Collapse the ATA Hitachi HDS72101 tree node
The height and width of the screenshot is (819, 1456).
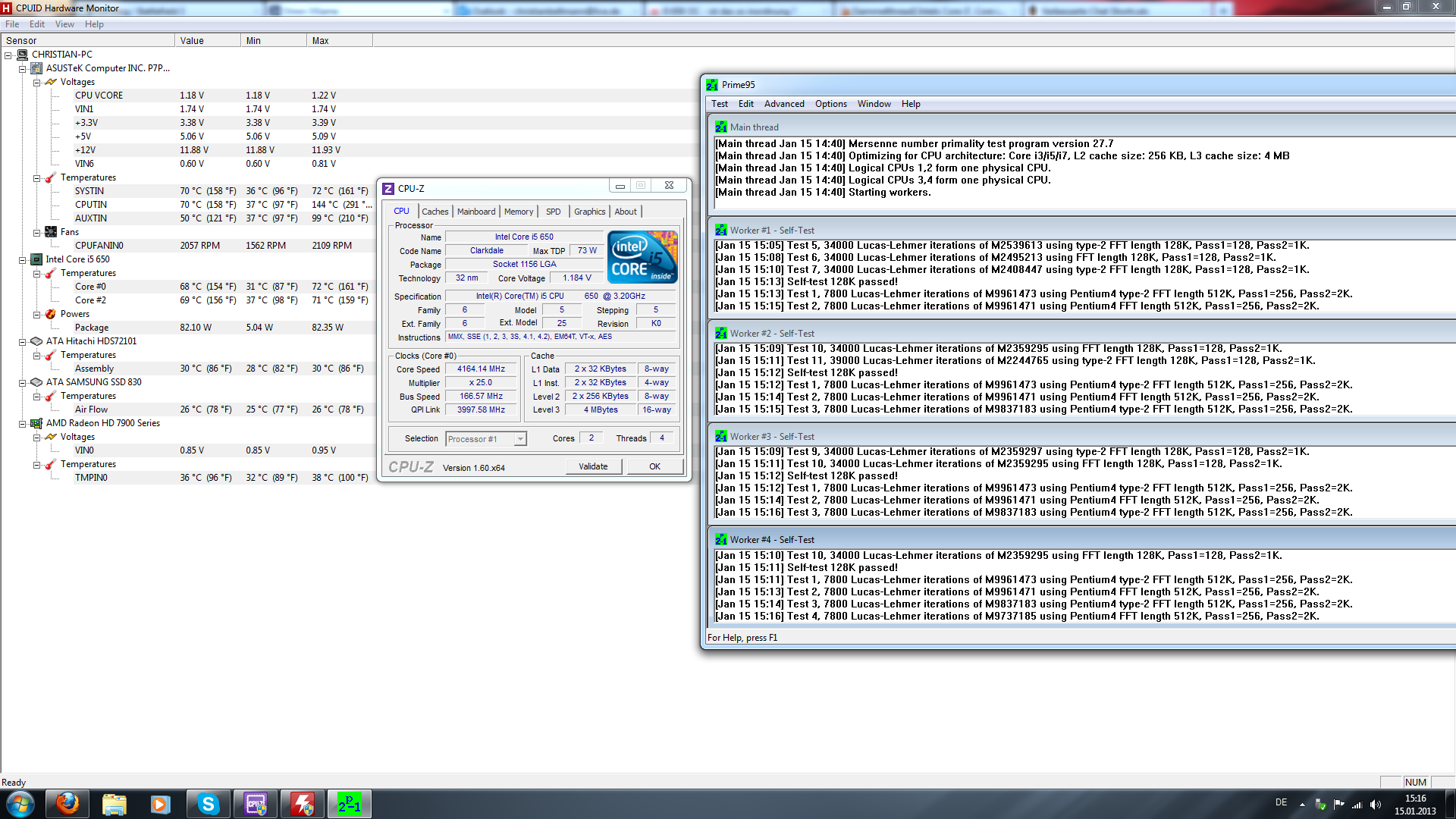22,341
